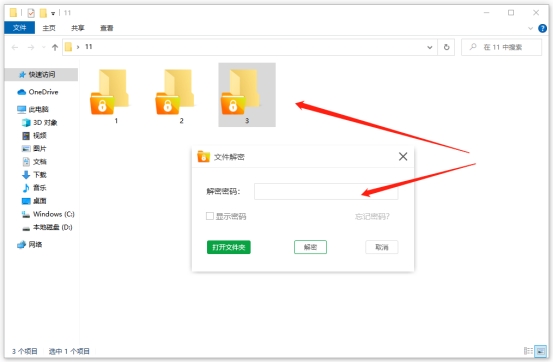Select encrypted folder 3
This screenshot has height=362, width=554.
[247, 95]
